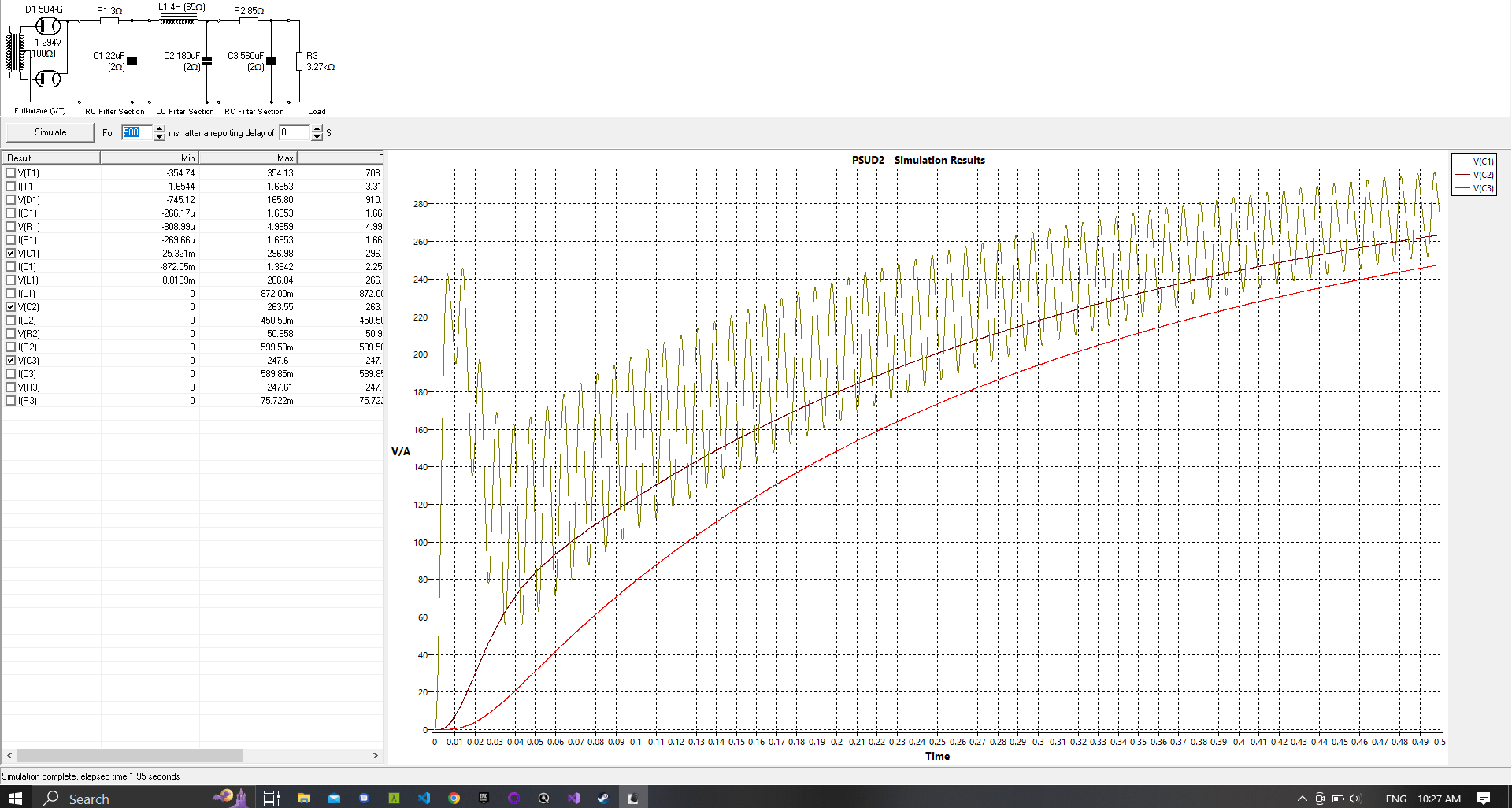Enable the V(T1) trace checkbox
Screen dimensions: 1512x808
[10, 172]
